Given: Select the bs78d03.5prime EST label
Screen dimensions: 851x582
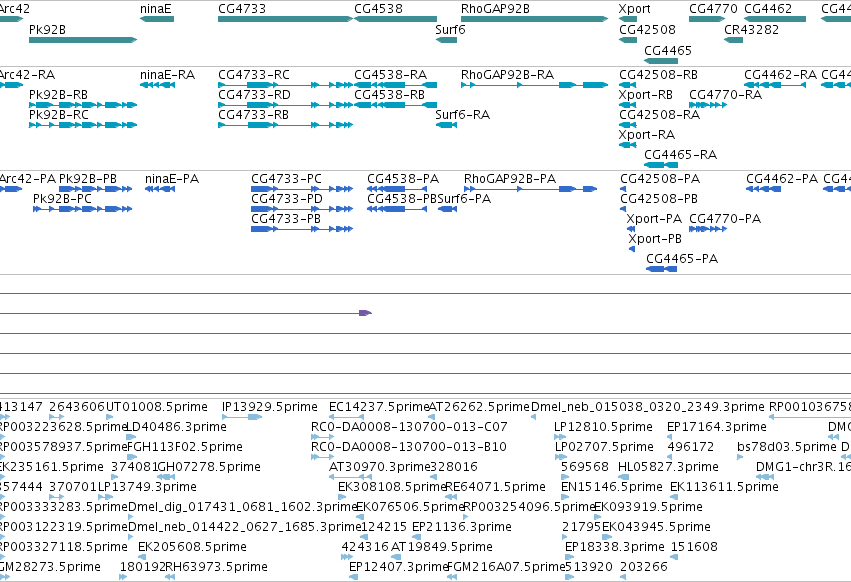Looking at the screenshot, I should click(787, 447).
